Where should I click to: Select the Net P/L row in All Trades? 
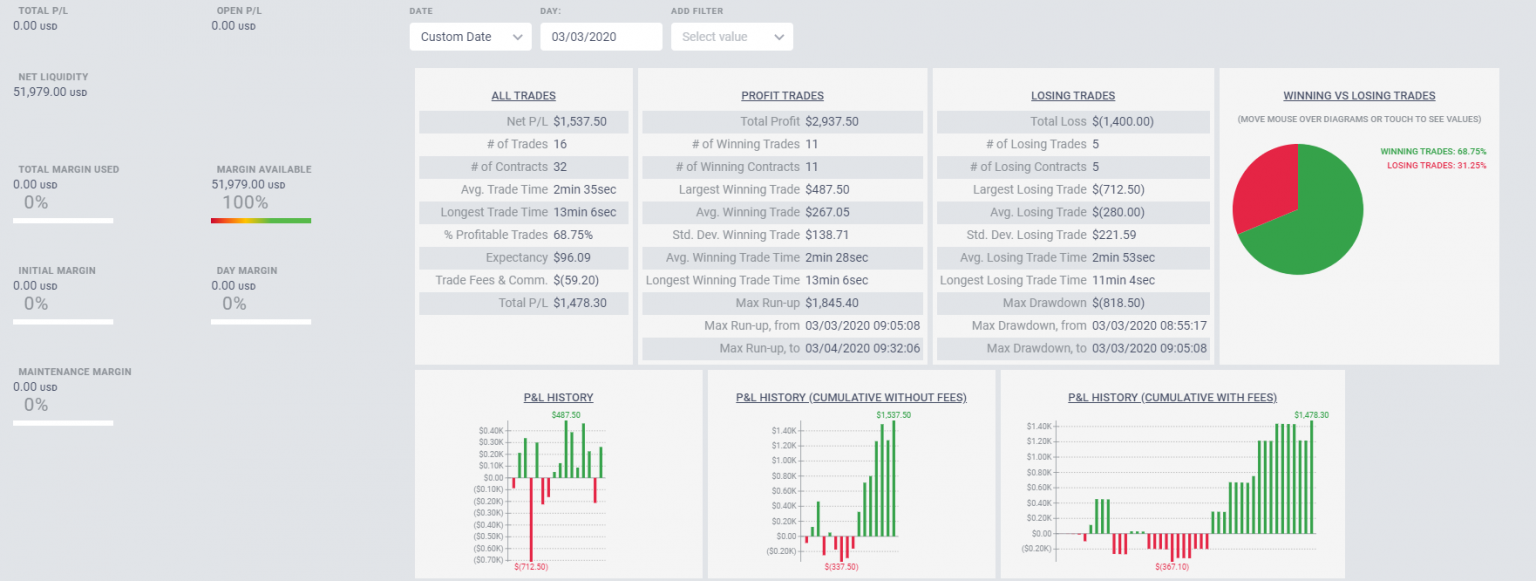click(523, 122)
